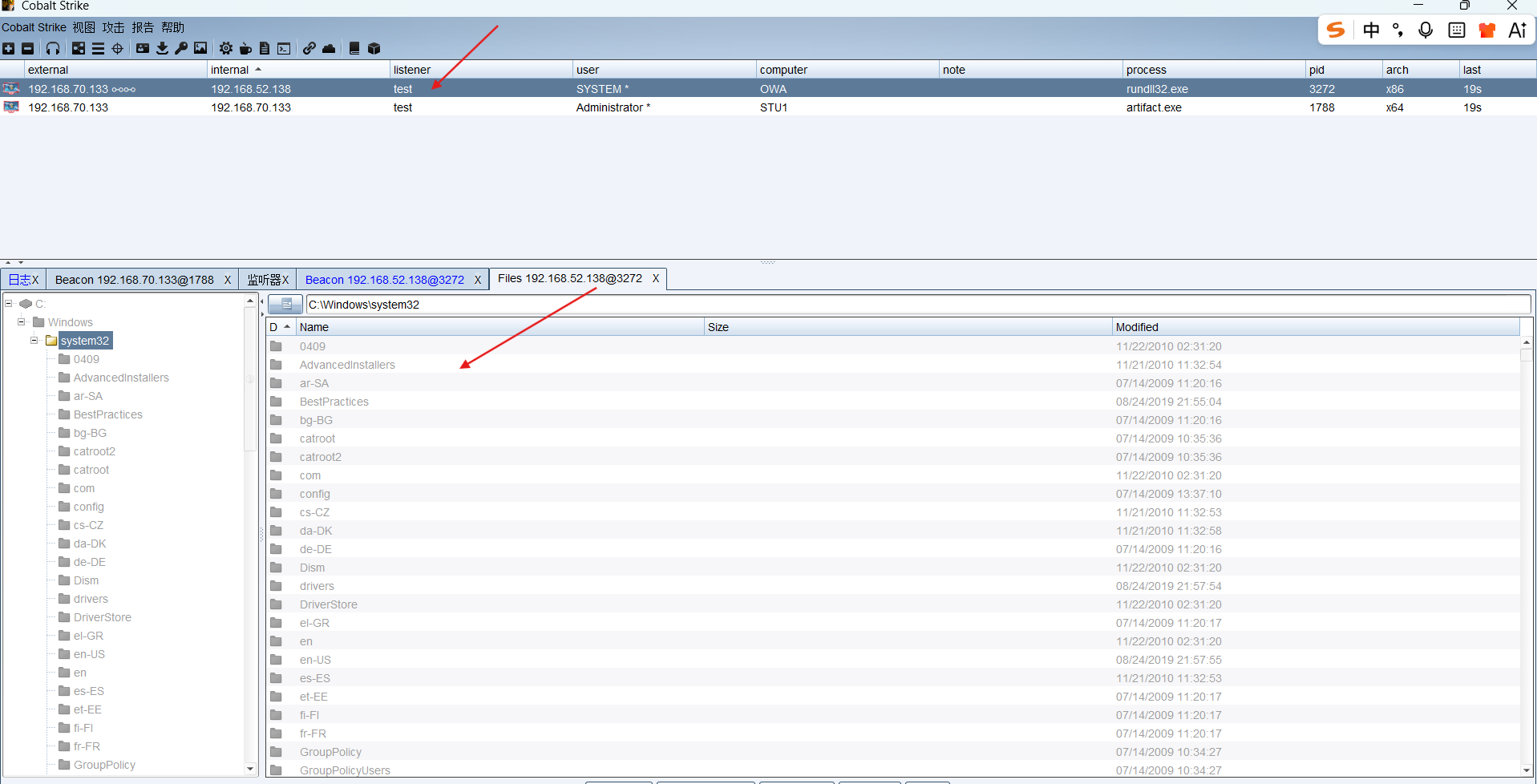Click the gear payload generator icon
Image resolution: width=1537 pixels, height=784 pixels.
tap(226, 49)
